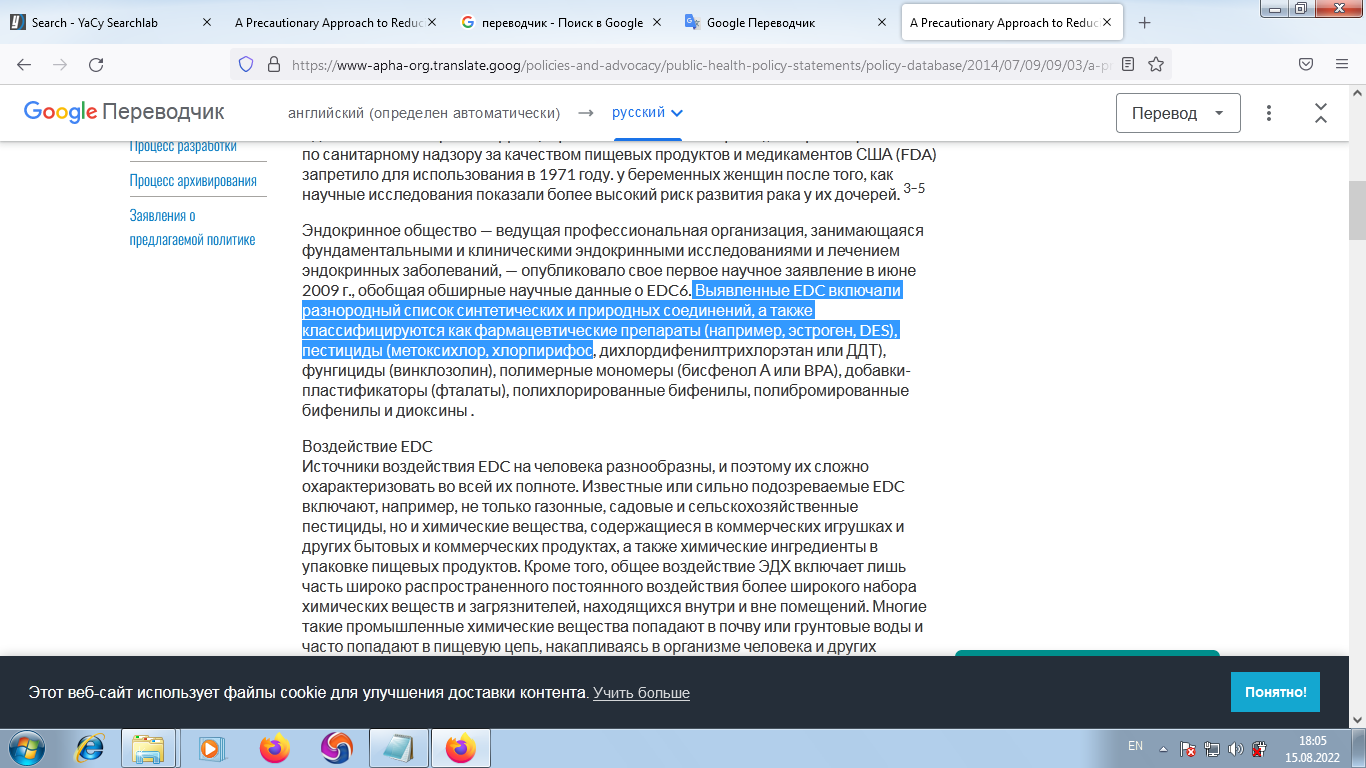Toggle reader view in the address bar
This screenshot has width=1366, height=768.
1128,64
